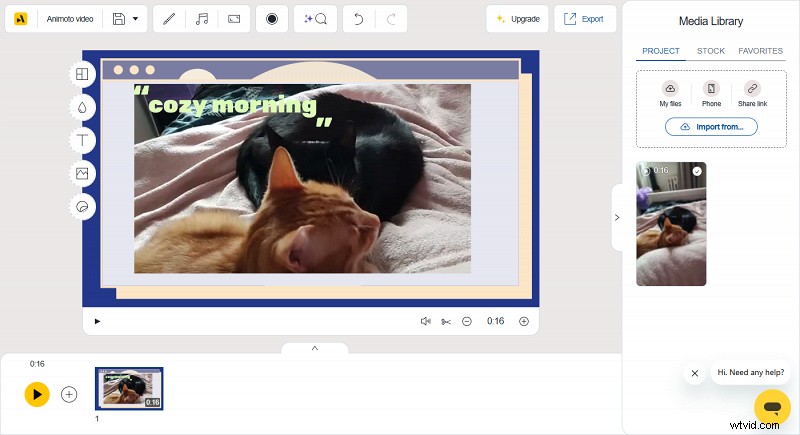
Task: Open the save options dropdown arrow
Action: (x=135, y=19)
